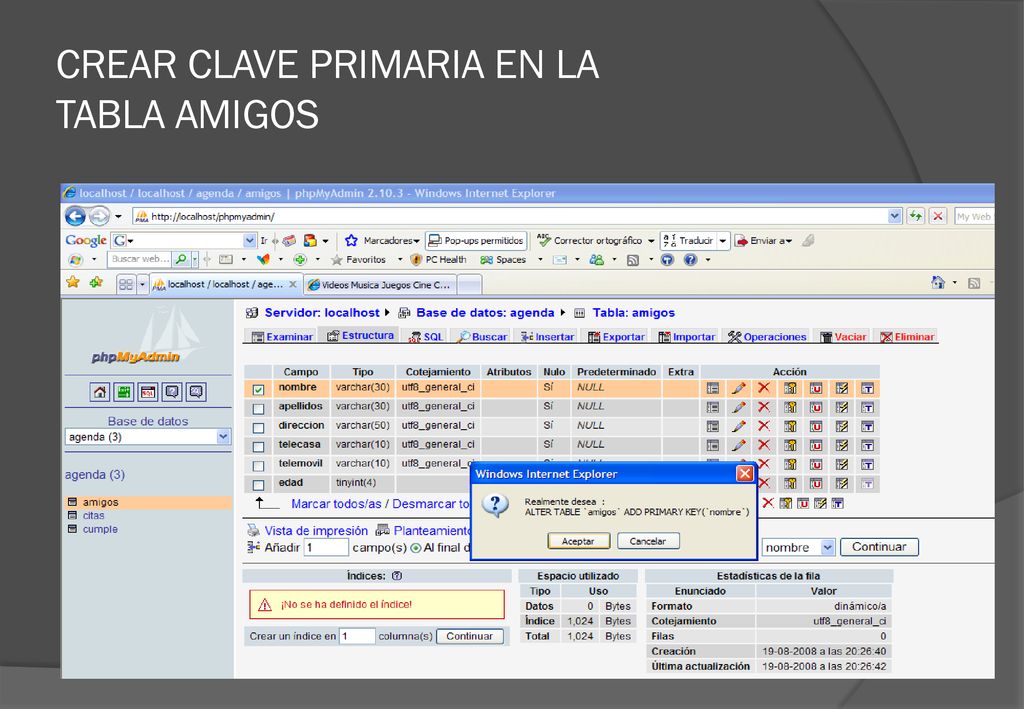Click the green Log out icon in sidebar
This screenshot has width=1024, height=709.
124,392
